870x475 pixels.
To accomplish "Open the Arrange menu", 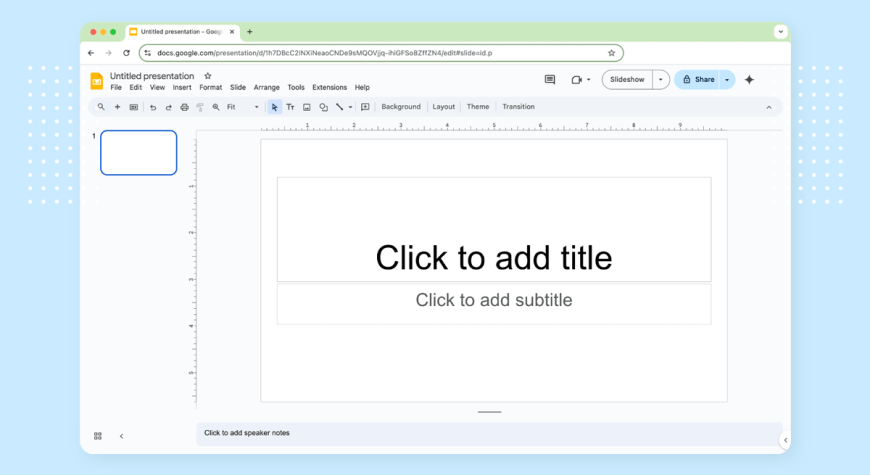I will tap(266, 88).
